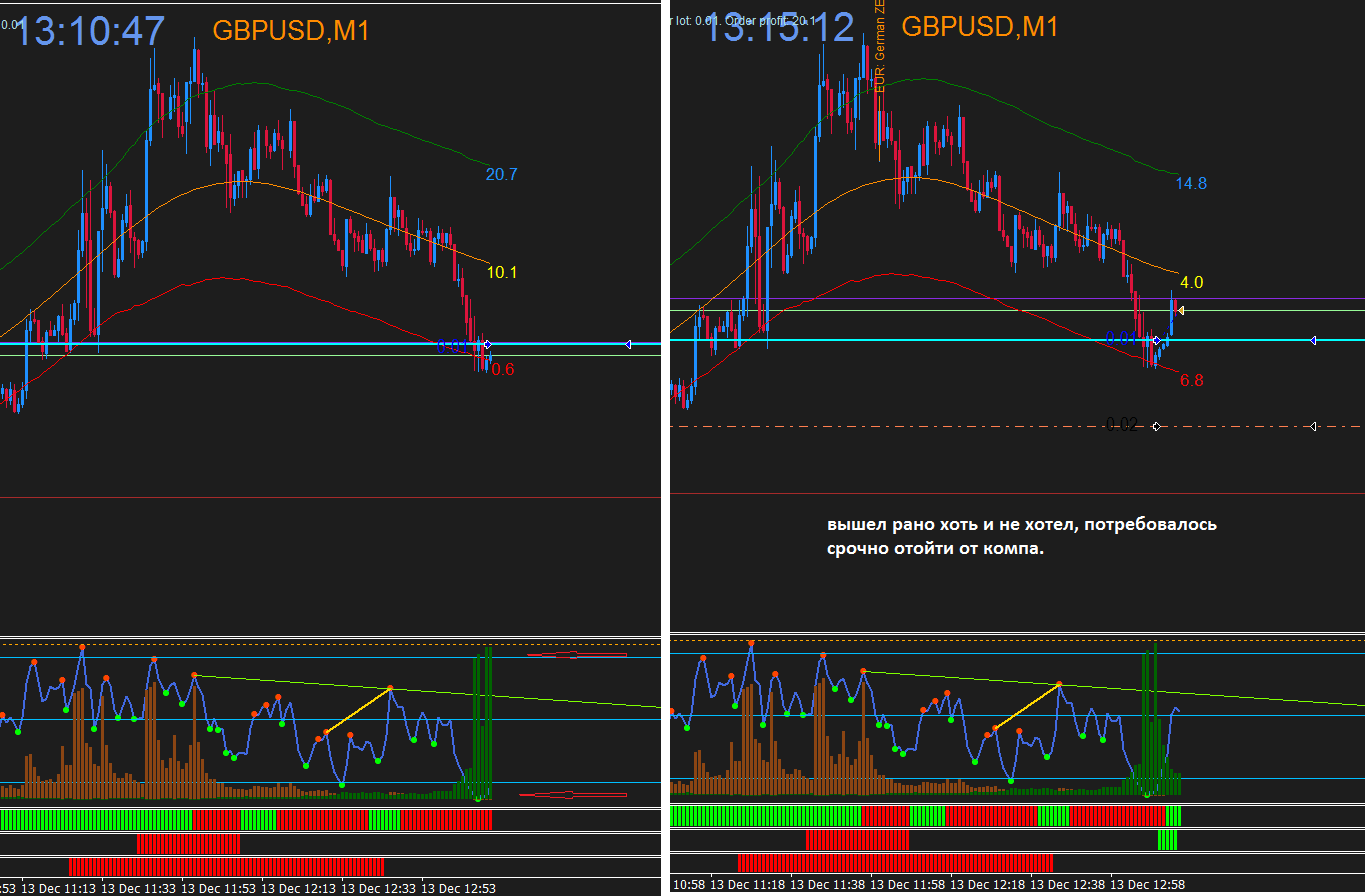Click the white marker next to 0.02 label
The width and height of the screenshot is (1367, 896).
click(x=1156, y=427)
